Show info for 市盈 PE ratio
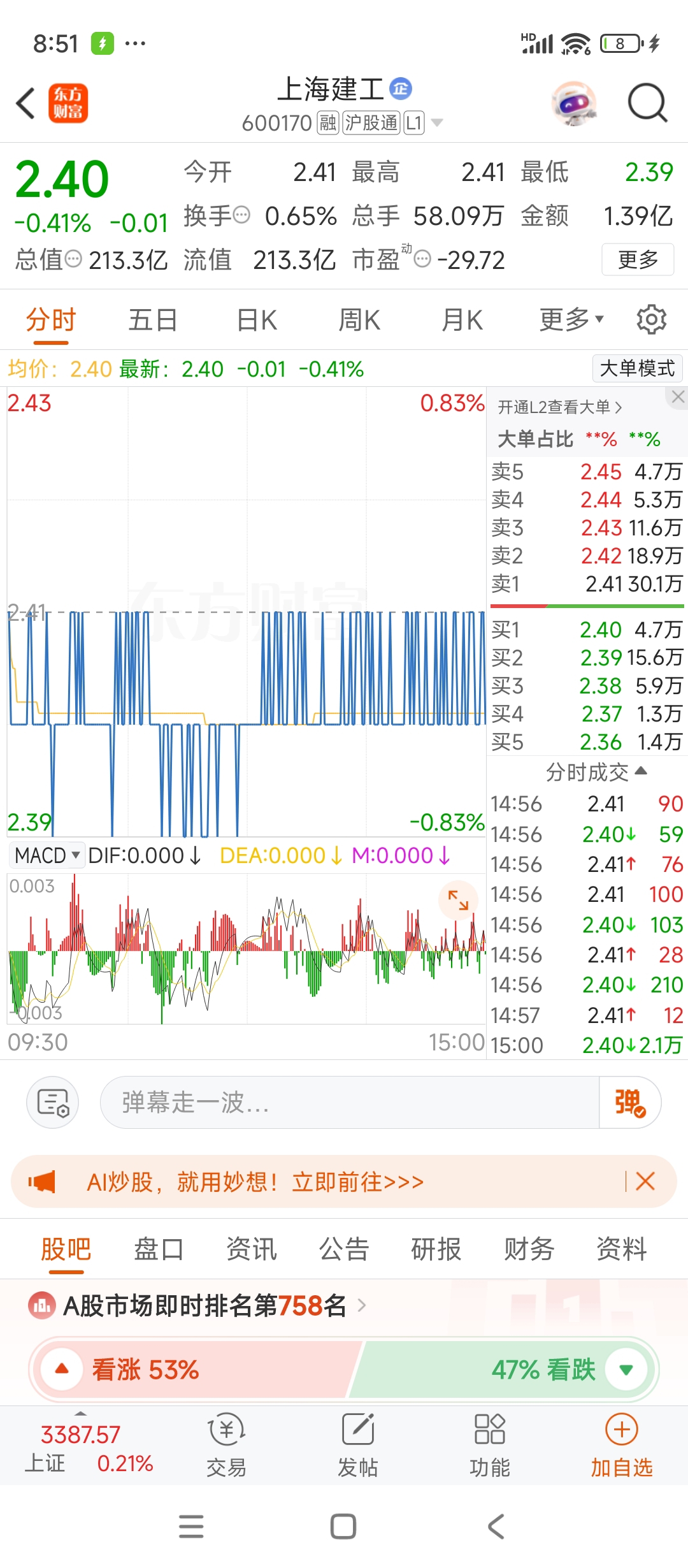This screenshot has width=688, height=1568. (x=422, y=259)
